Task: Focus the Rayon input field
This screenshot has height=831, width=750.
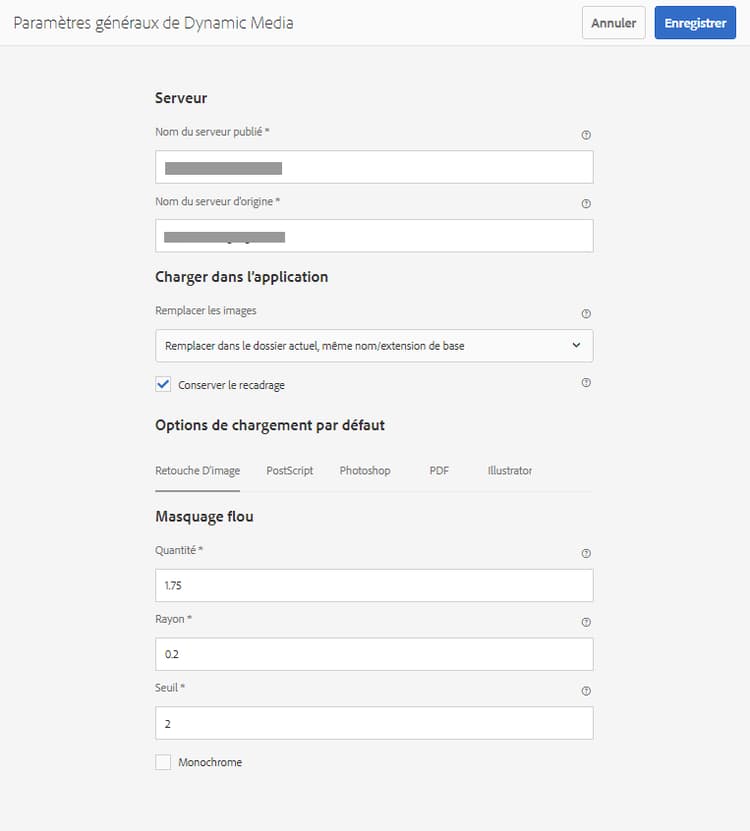Action: [374, 654]
